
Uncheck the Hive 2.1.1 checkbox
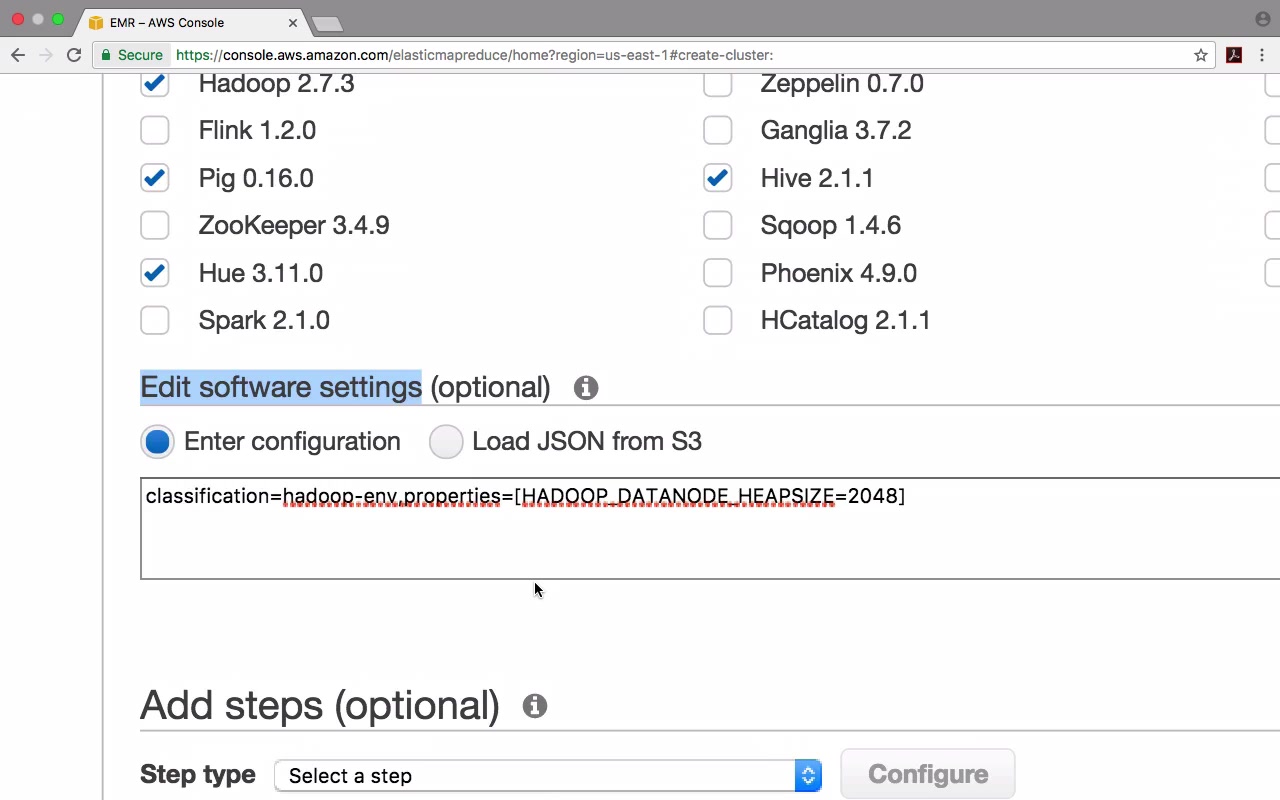point(717,178)
